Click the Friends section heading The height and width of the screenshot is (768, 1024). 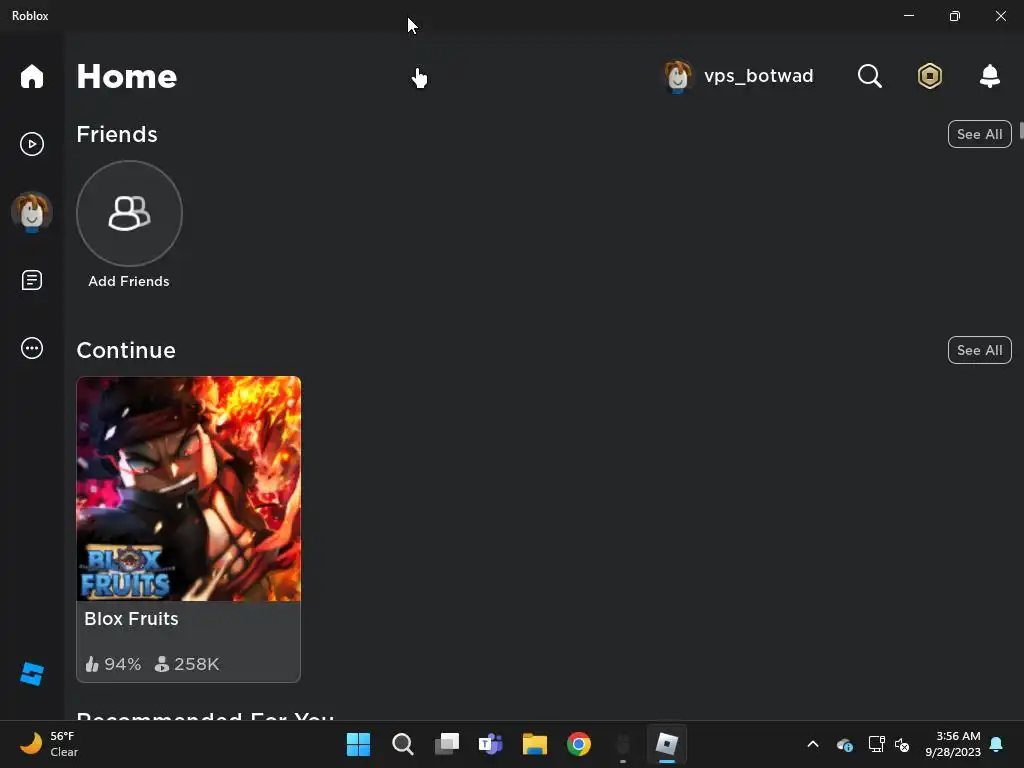click(x=117, y=134)
